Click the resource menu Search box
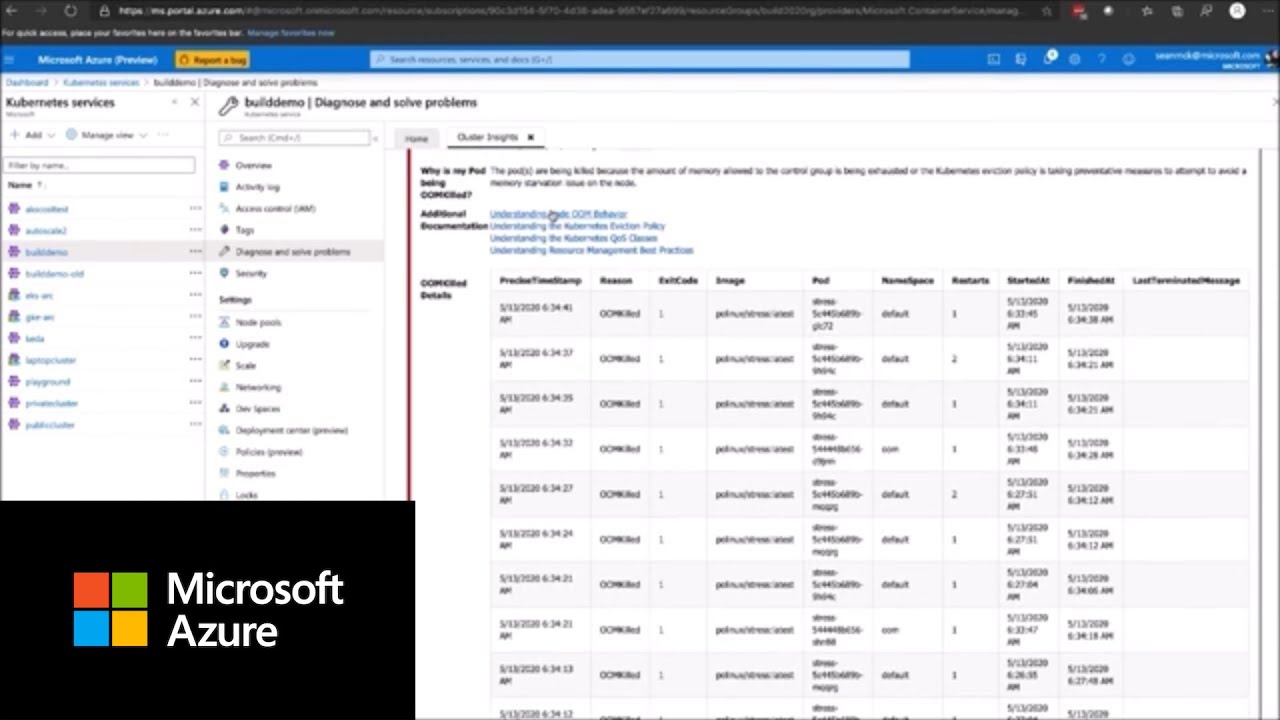The height and width of the screenshot is (720, 1280). pyautogui.click(x=294, y=138)
